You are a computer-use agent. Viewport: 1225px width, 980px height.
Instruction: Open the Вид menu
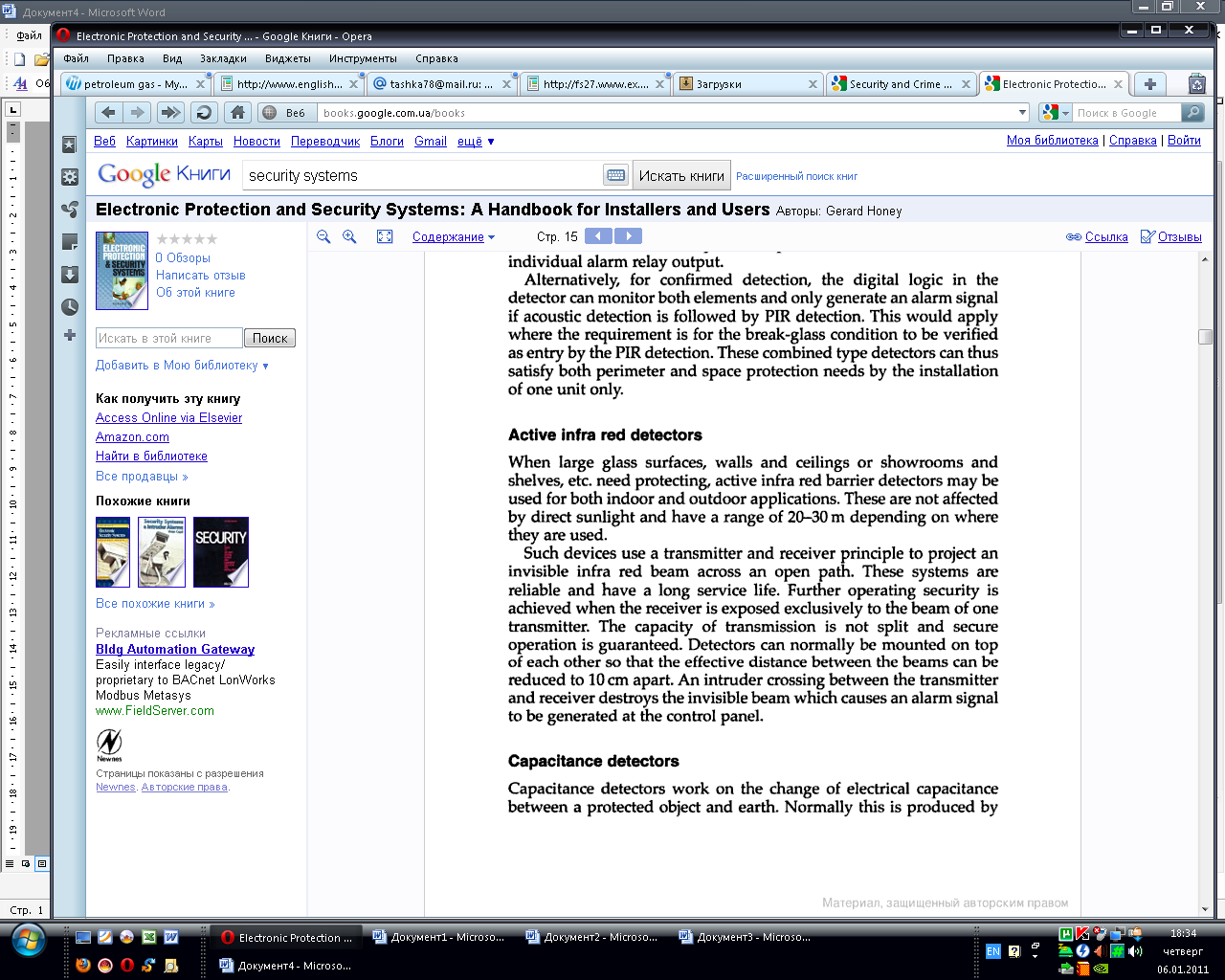172,58
